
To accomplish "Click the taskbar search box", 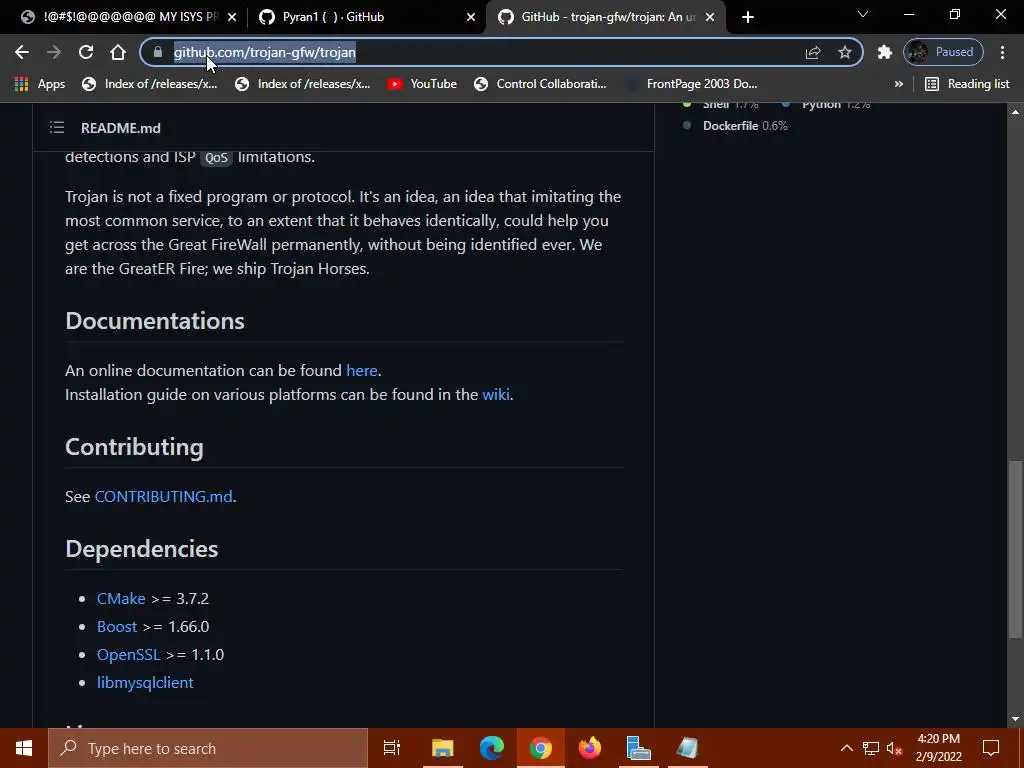I will [208, 748].
